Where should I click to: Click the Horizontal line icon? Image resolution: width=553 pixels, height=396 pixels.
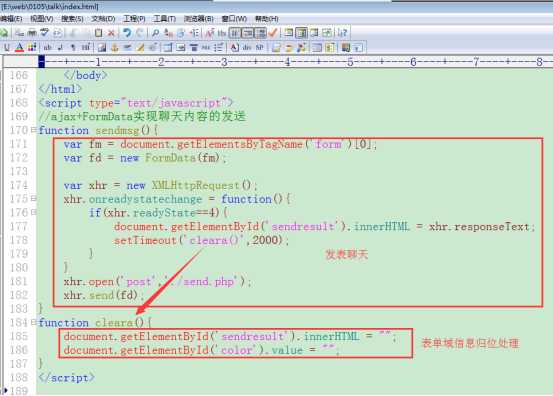click(128, 47)
